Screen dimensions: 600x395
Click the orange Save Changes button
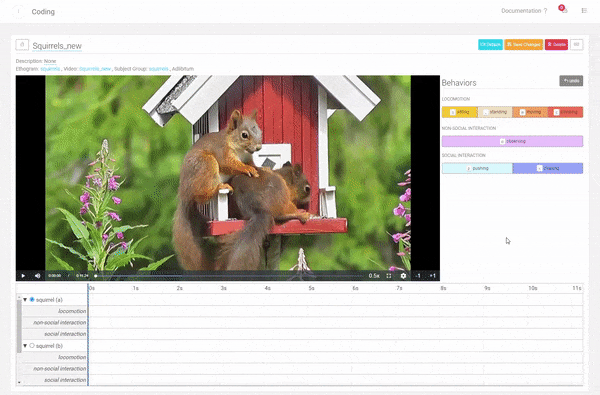[x=523, y=44]
